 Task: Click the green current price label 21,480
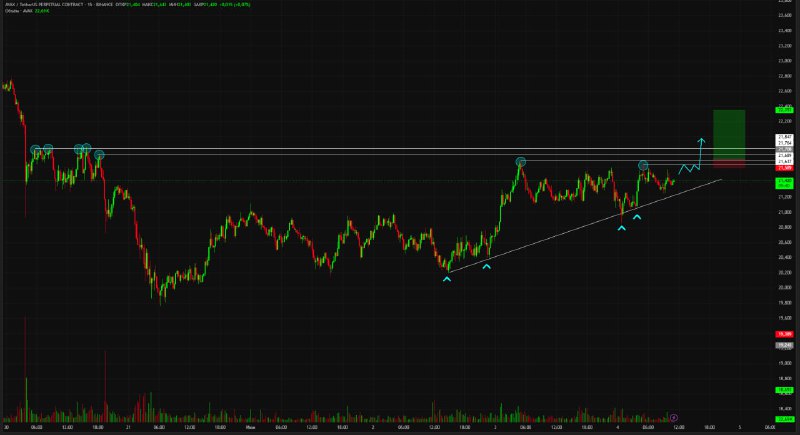click(x=784, y=183)
